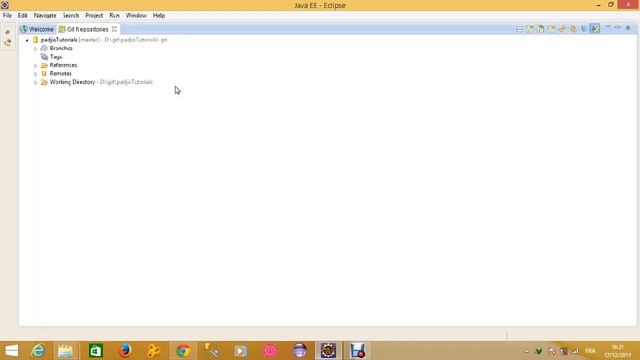
Task: Toggle Link with Editor and Selection
Action: [573, 29]
